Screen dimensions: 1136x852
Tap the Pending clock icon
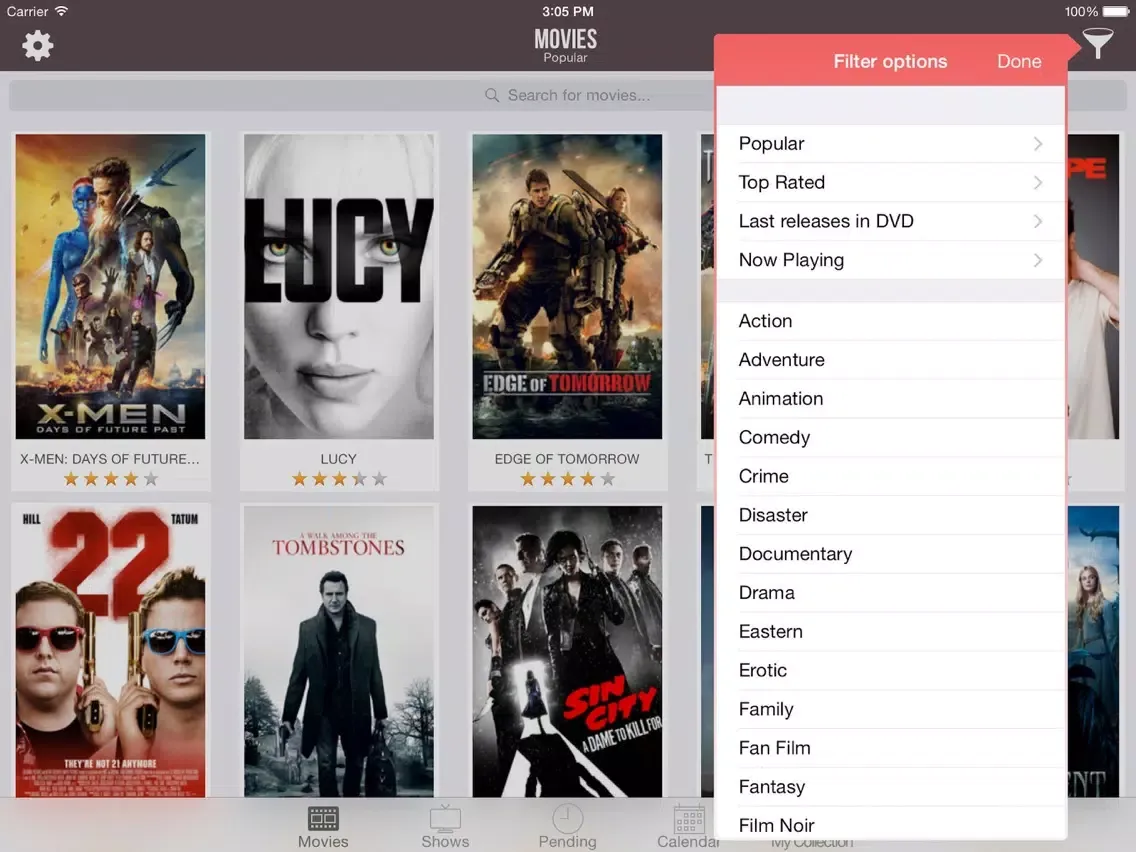(567, 819)
